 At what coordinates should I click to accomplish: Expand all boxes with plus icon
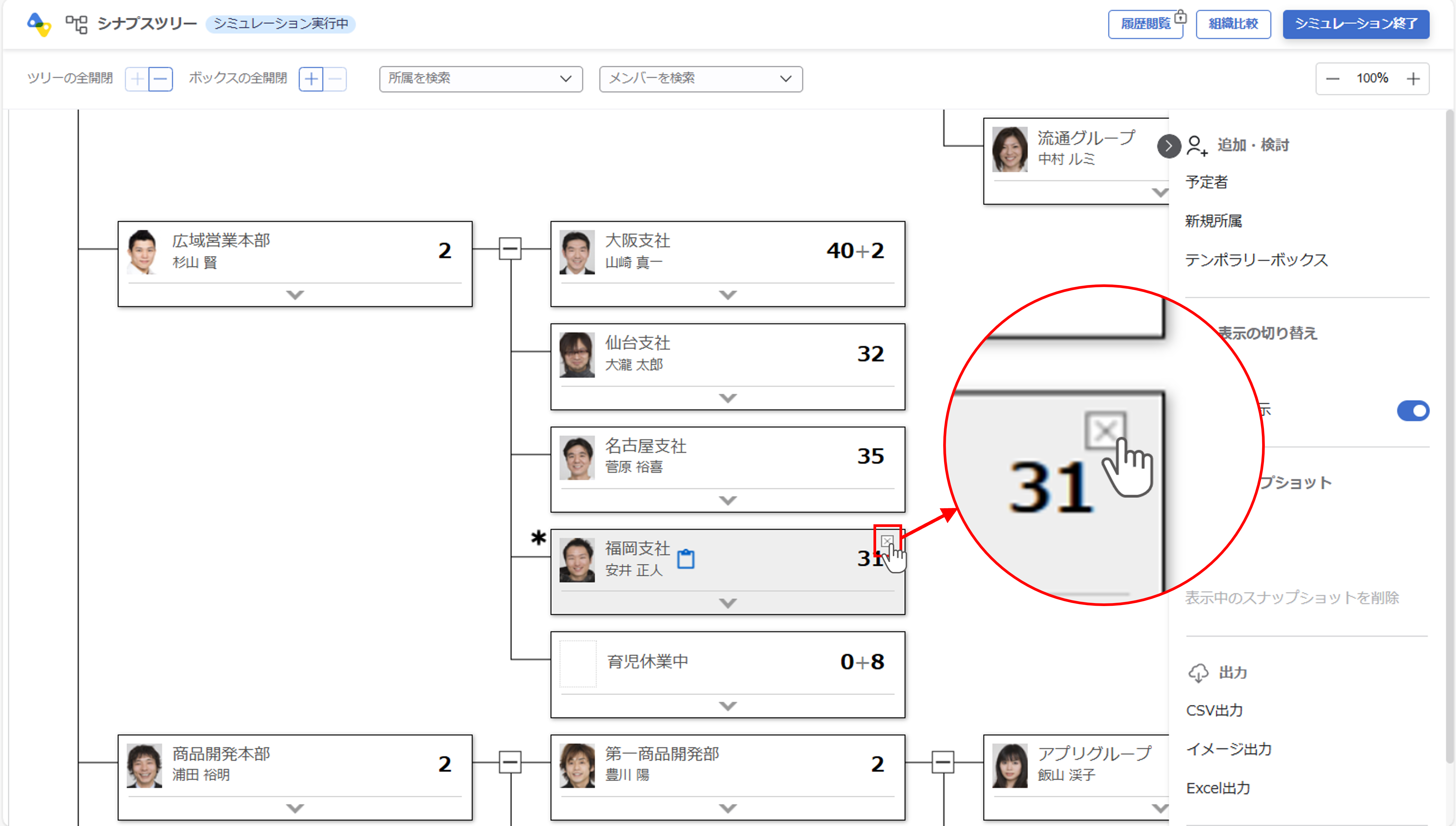(311, 79)
